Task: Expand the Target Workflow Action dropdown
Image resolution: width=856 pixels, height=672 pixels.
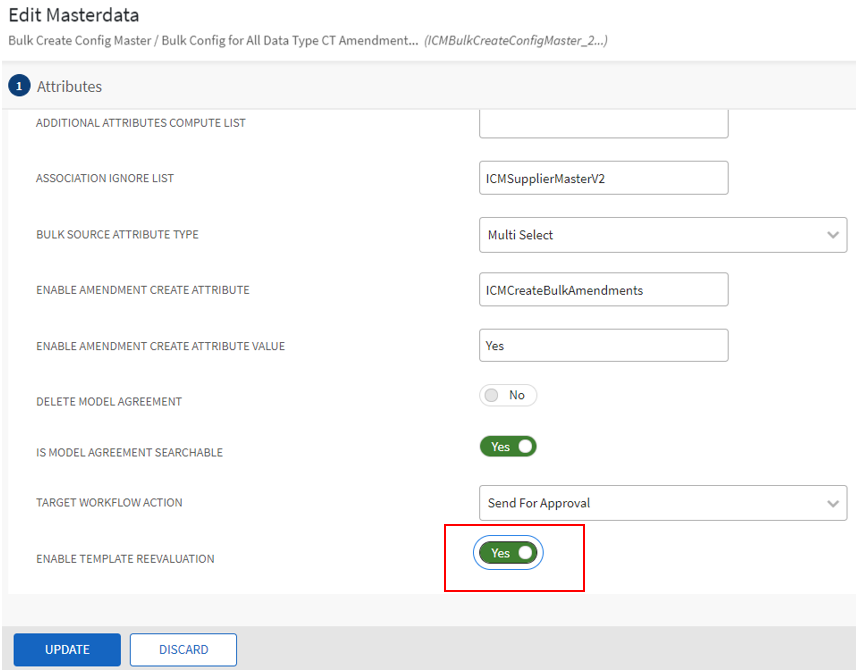Action: (x=662, y=503)
